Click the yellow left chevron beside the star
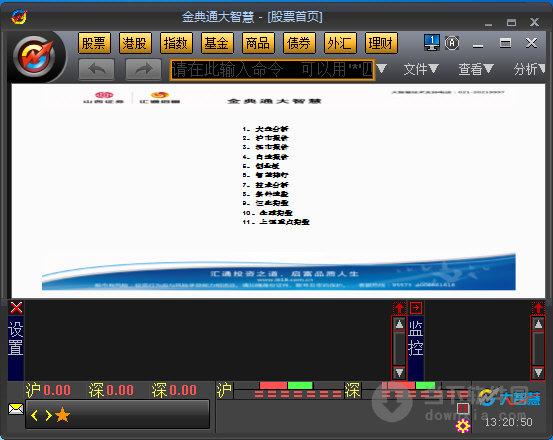This screenshot has height=440, width=553. 34,415
